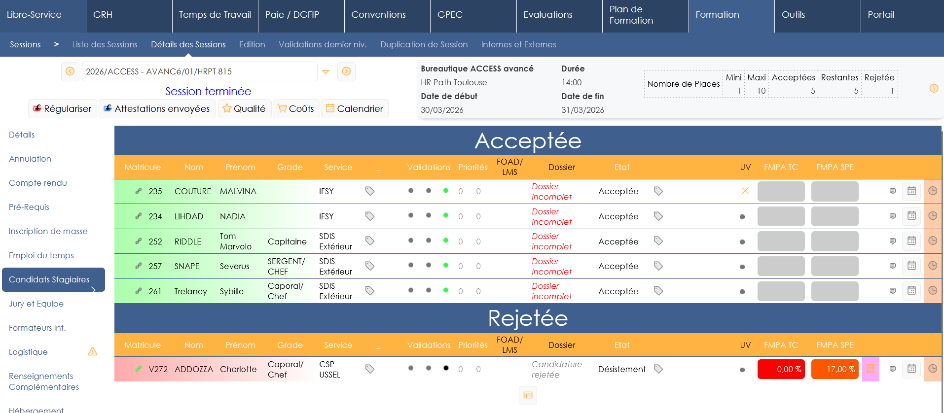Screen dimensions: 944x413
Task: Switch to Validations dernier niv. tab
Action: tap(323, 45)
